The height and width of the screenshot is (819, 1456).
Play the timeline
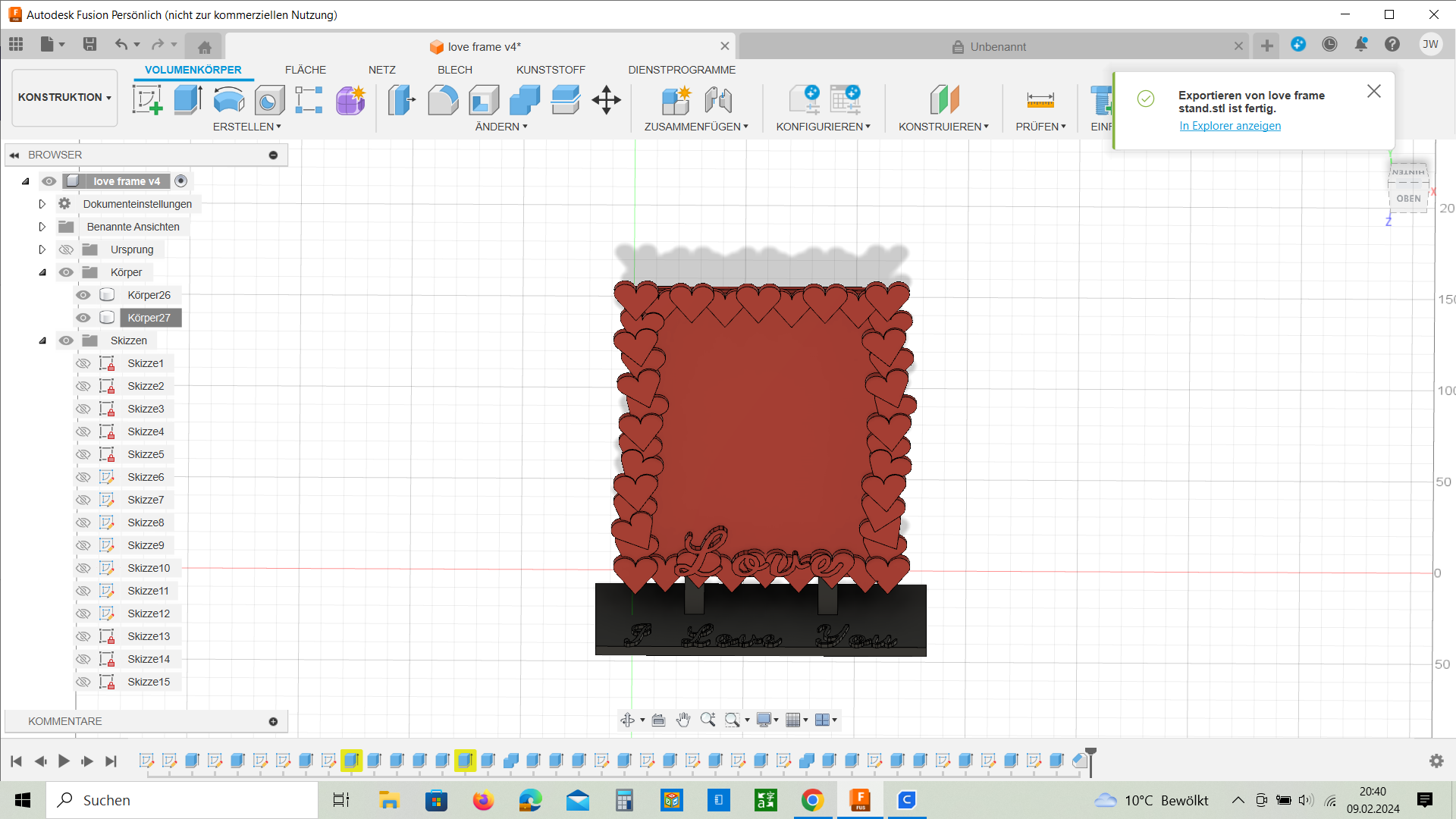pos(64,761)
